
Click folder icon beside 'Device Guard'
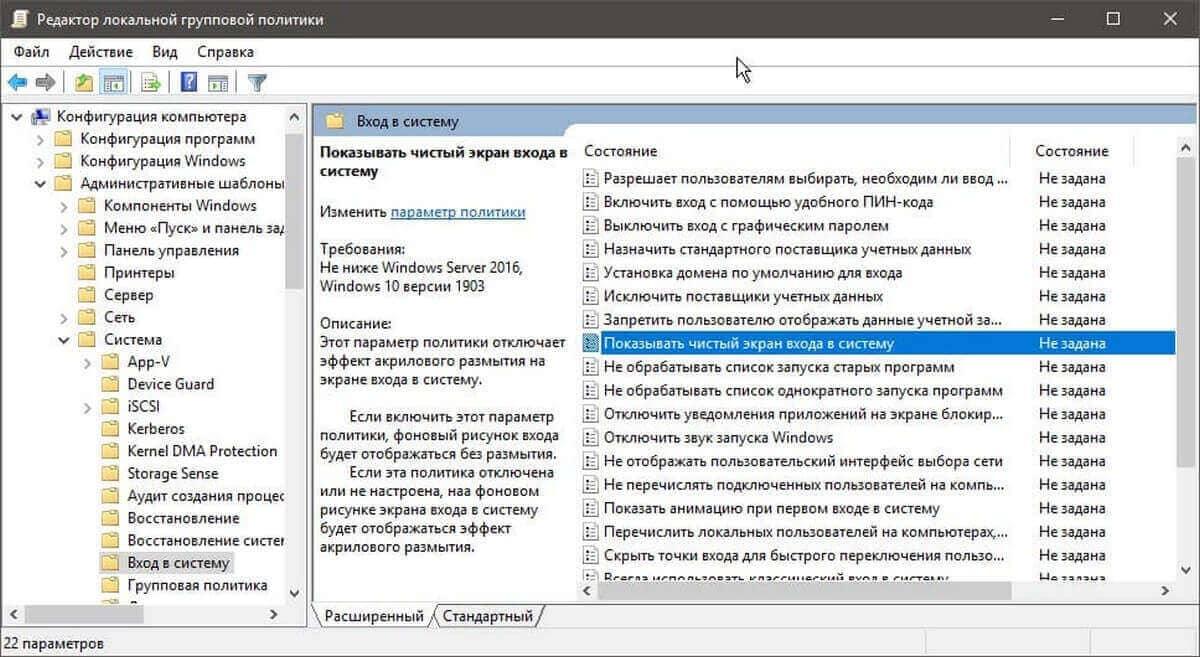tap(110, 384)
